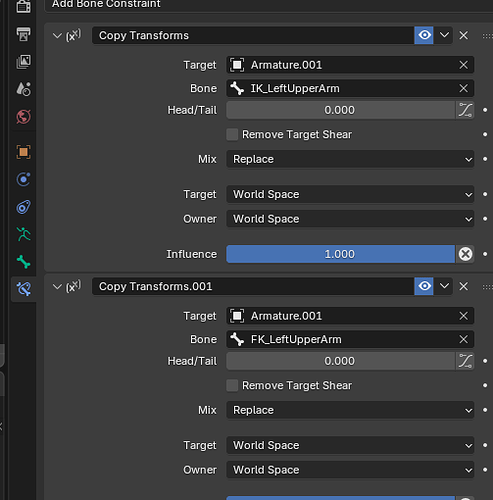Animate Influence property dot in Copy Transforms
The height and width of the screenshot is (500, 493).
pos(485,254)
